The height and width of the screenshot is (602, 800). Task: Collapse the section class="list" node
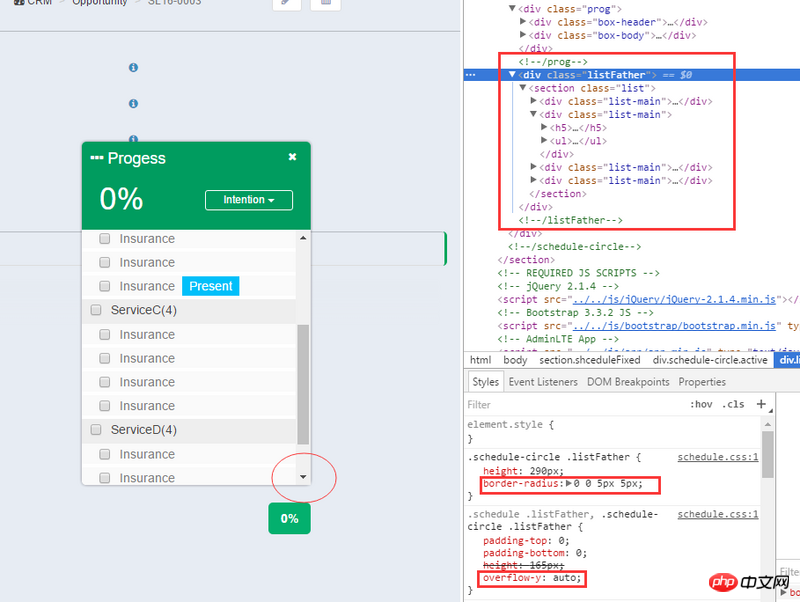coord(522,88)
